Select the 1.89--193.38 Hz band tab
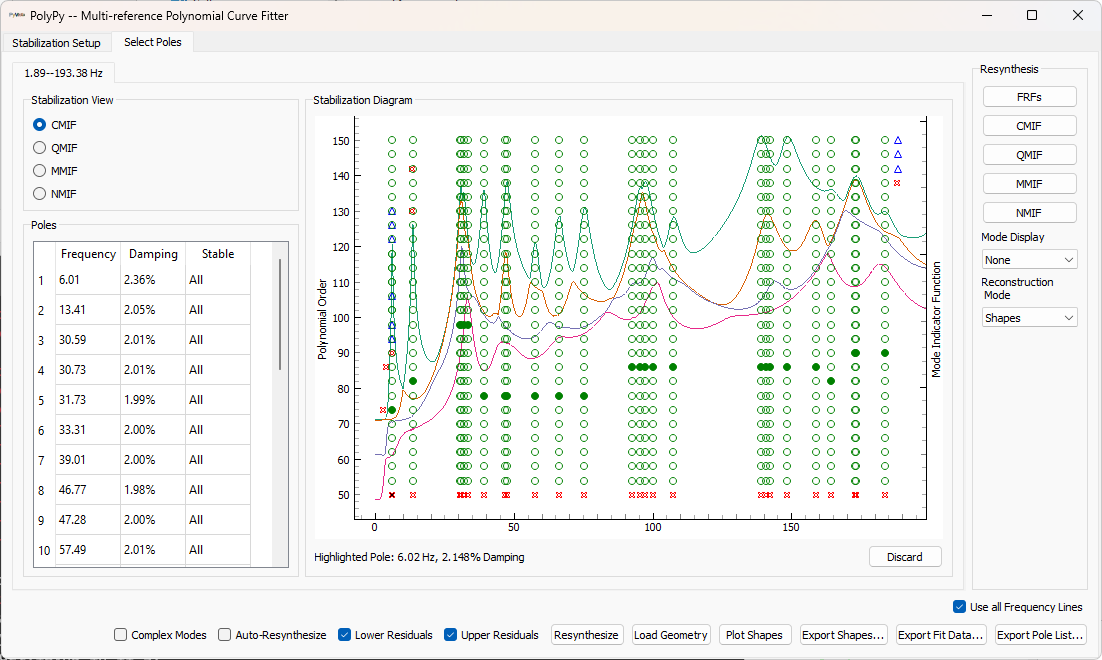The width and height of the screenshot is (1102, 660). tap(63, 72)
